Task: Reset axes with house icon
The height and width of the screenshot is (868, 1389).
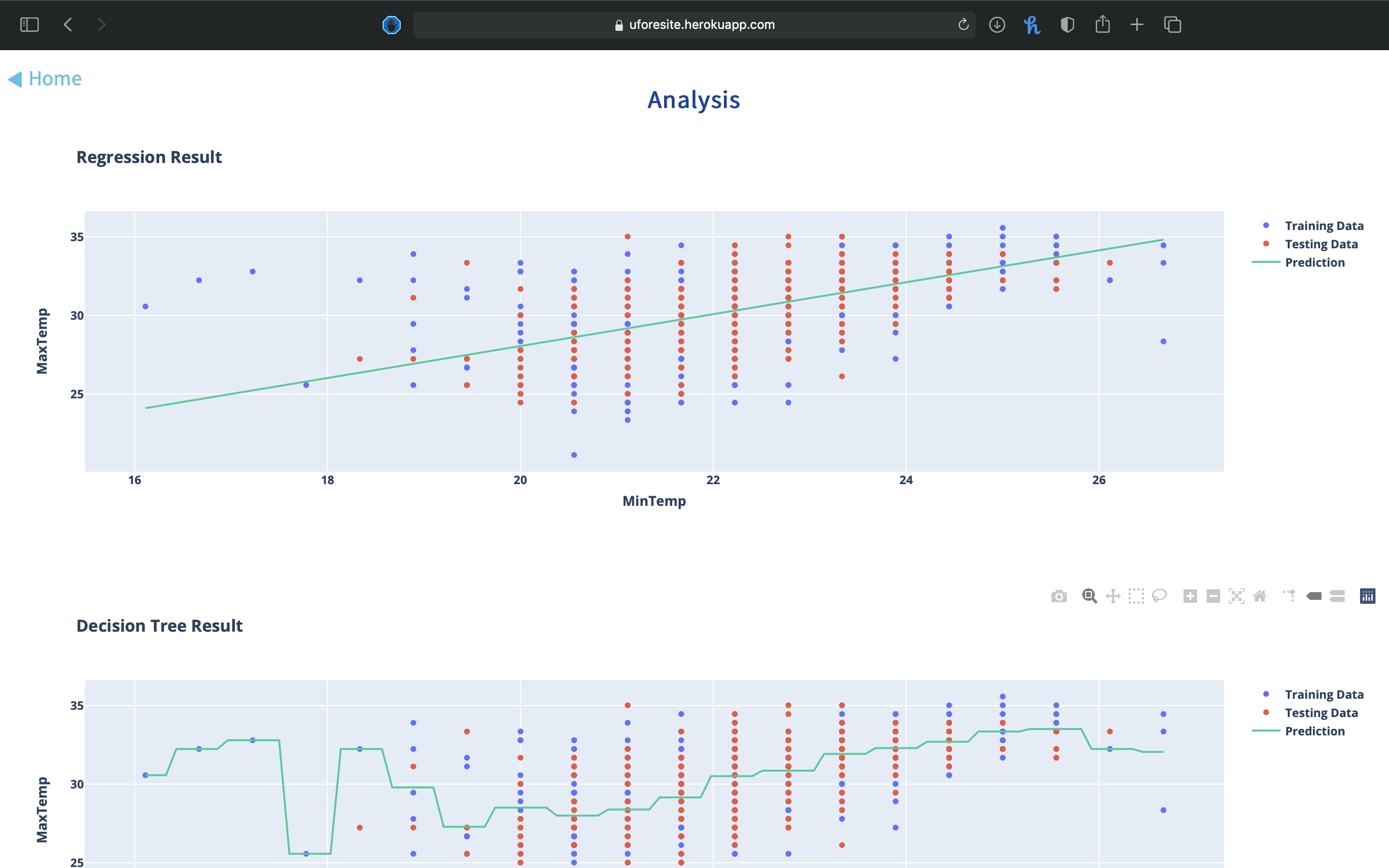Action: pyautogui.click(x=1260, y=596)
